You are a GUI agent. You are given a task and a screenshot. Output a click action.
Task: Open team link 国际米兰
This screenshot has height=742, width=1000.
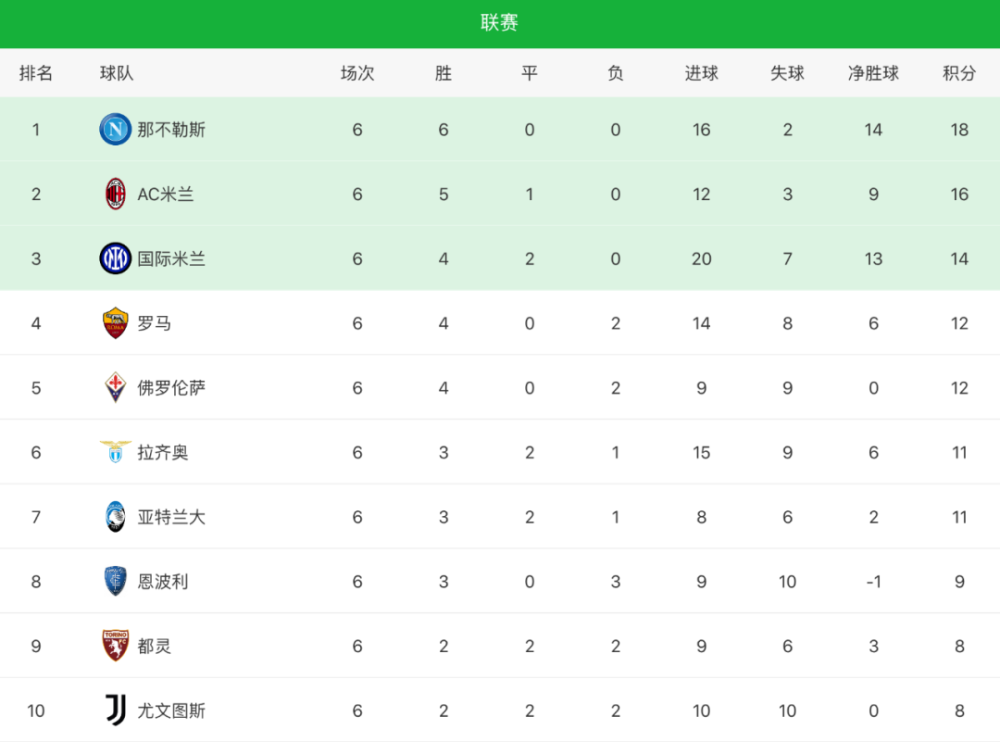pyautogui.click(x=172, y=258)
